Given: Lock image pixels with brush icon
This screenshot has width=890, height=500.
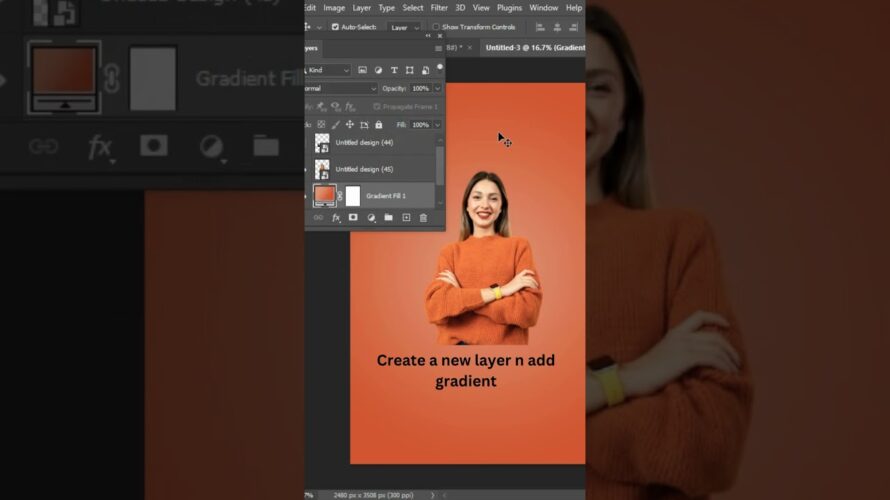Looking at the screenshot, I should pyautogui.click(x=335, y=124).
